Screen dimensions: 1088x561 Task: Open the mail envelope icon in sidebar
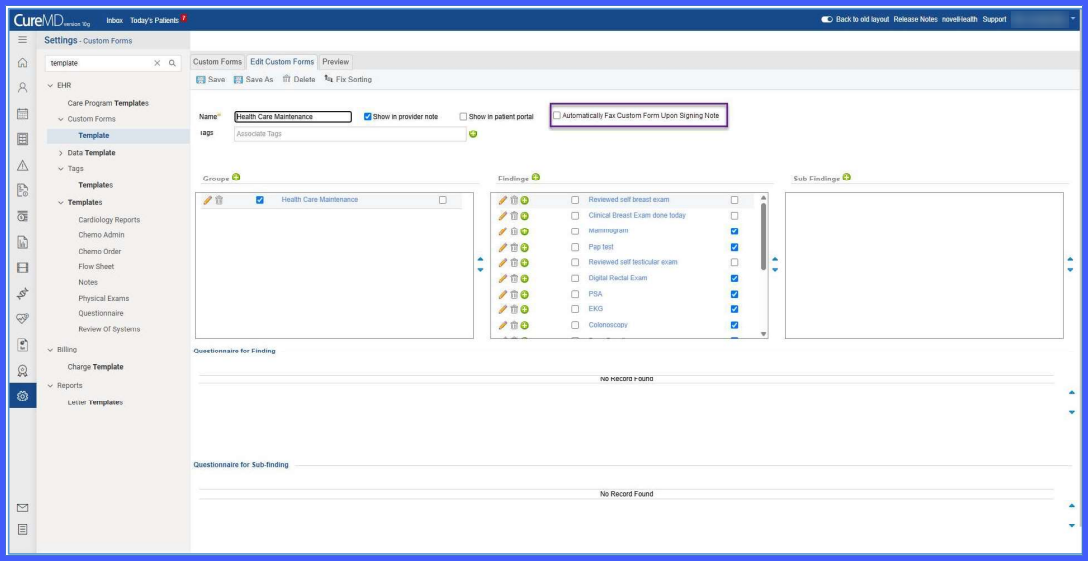[22, 508]
